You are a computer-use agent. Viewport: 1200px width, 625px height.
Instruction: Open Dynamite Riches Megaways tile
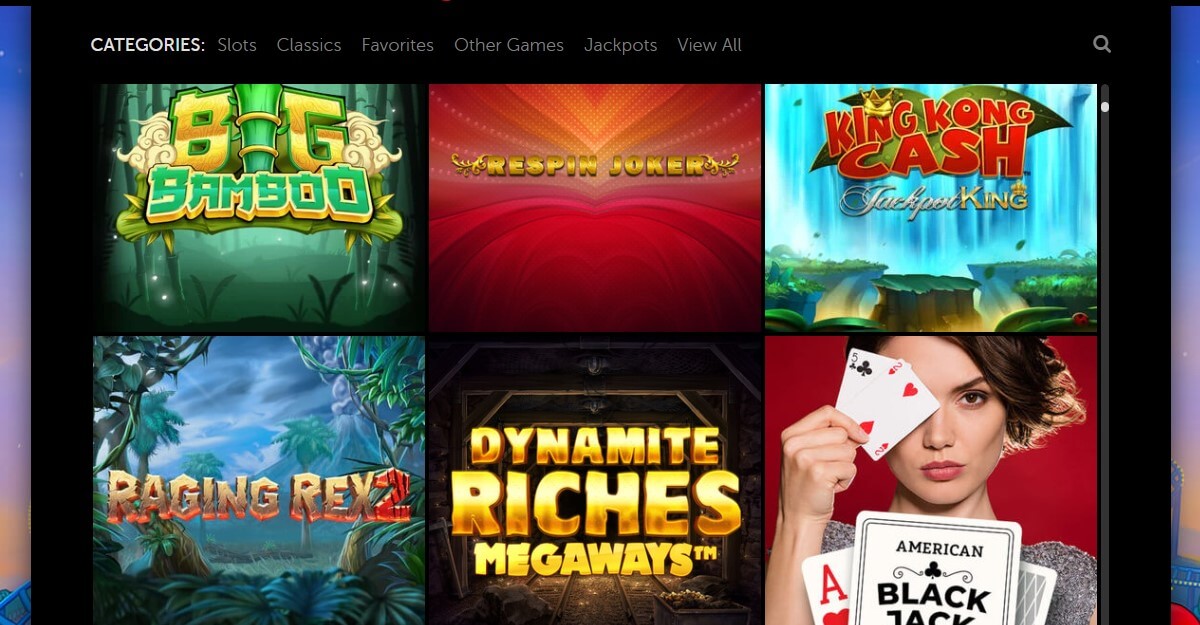pos(595,480)
